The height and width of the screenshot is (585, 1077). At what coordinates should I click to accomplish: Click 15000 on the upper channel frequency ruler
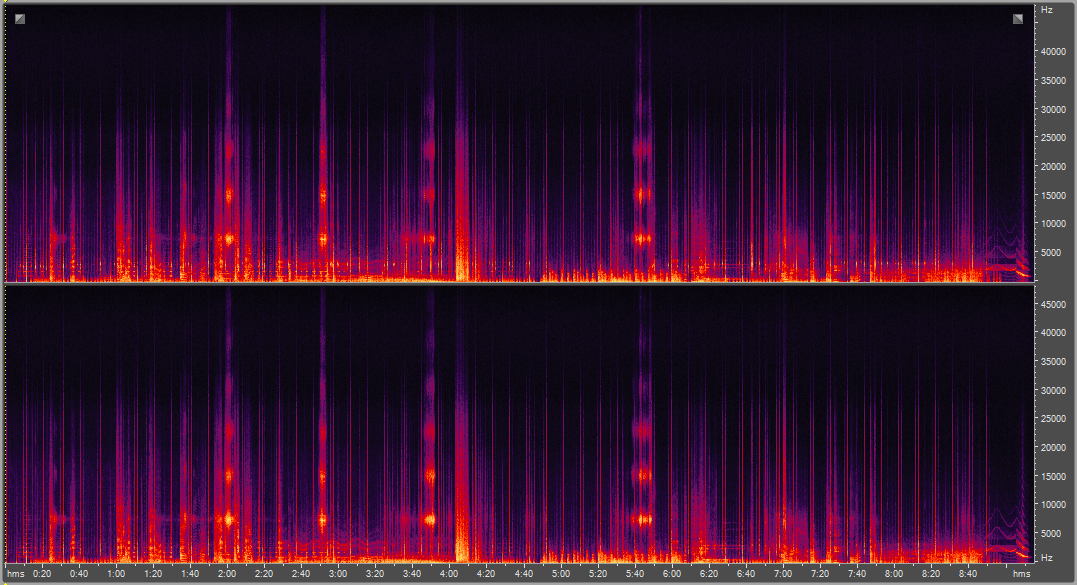click(x=1054, y=196)
